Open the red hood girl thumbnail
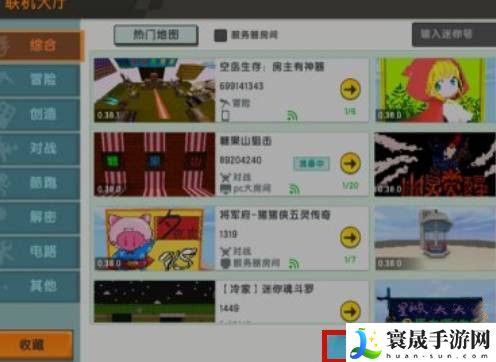The width and height of the screenshot is (496, 362). 435,90
